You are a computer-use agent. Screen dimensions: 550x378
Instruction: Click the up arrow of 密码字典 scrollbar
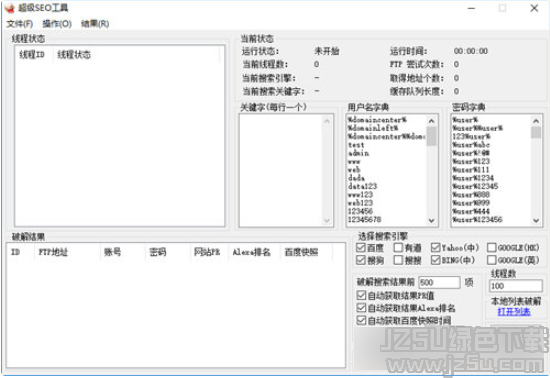pyautogui.click(x=536, y=121)
